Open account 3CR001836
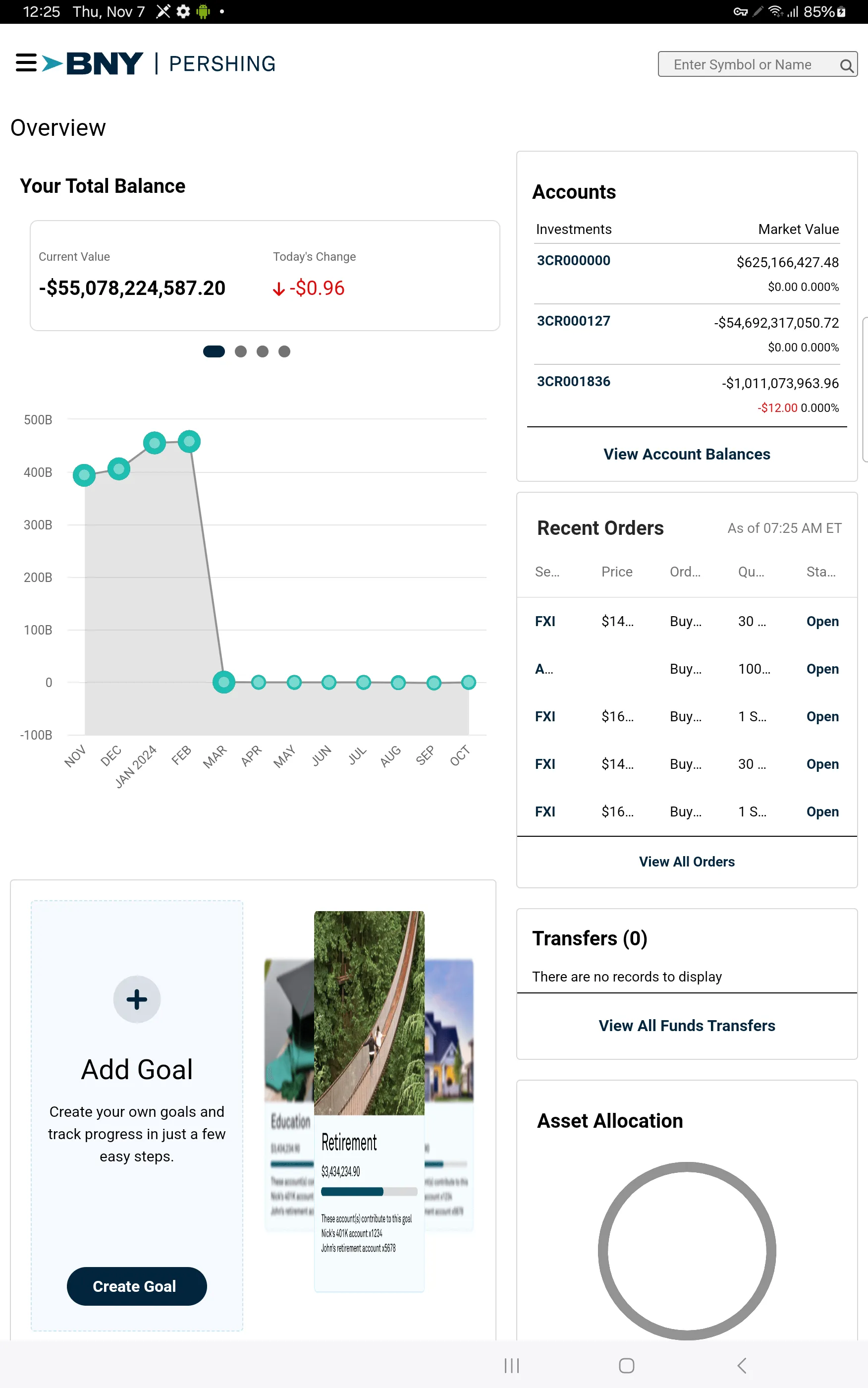This screenshot has width=868, height=1388. pos(573,381)
